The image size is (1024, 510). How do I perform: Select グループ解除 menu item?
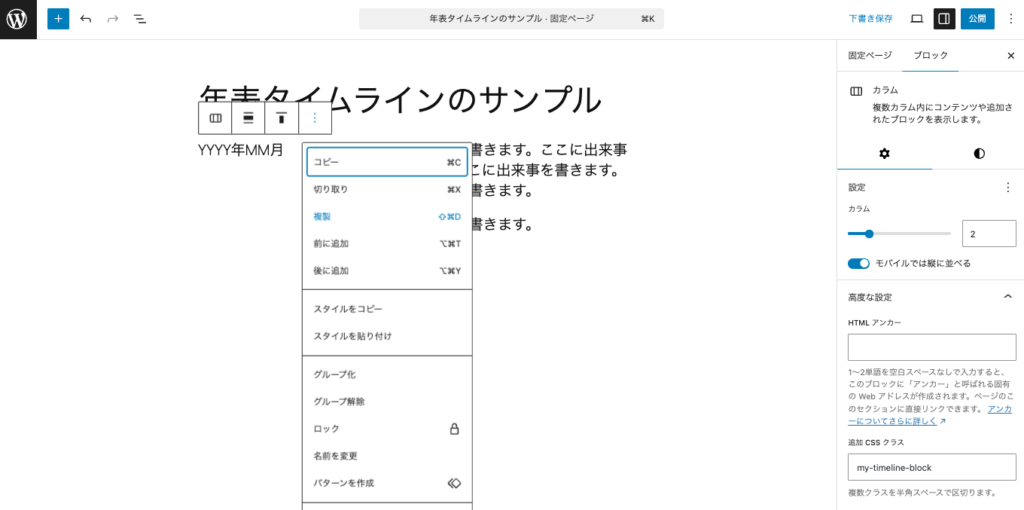(387, 402)
